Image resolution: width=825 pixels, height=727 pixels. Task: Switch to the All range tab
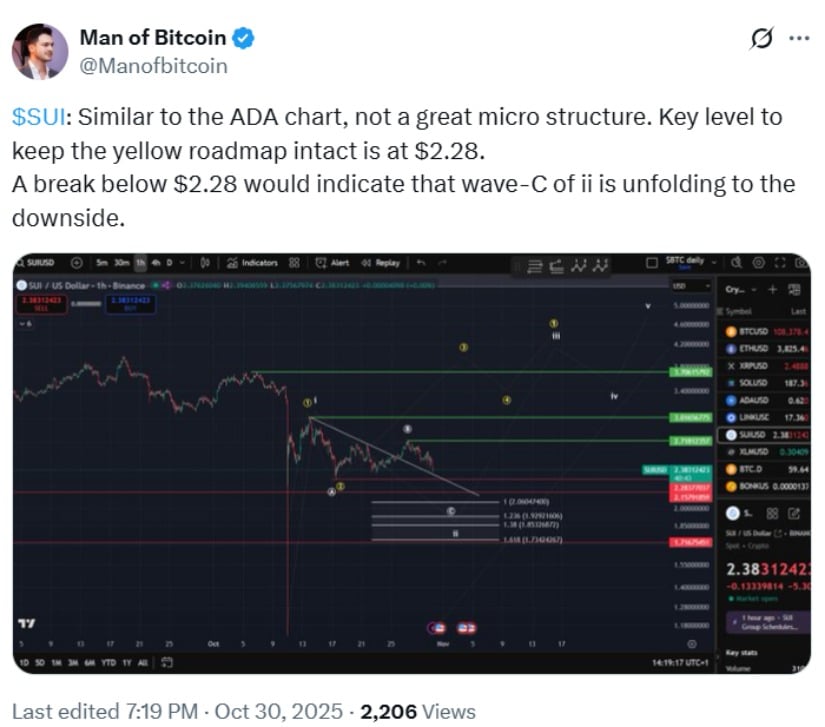pyautogui.click(x=145, y=662)
